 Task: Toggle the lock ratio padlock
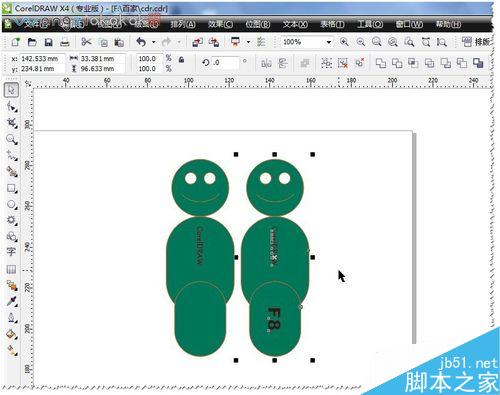181,60
